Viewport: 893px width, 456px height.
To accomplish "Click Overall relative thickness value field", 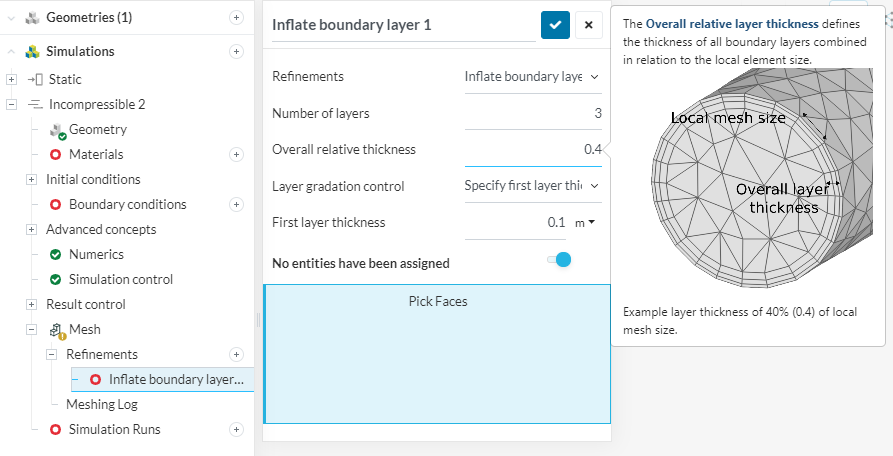I will pyautogui.click(x=534, y=149).
